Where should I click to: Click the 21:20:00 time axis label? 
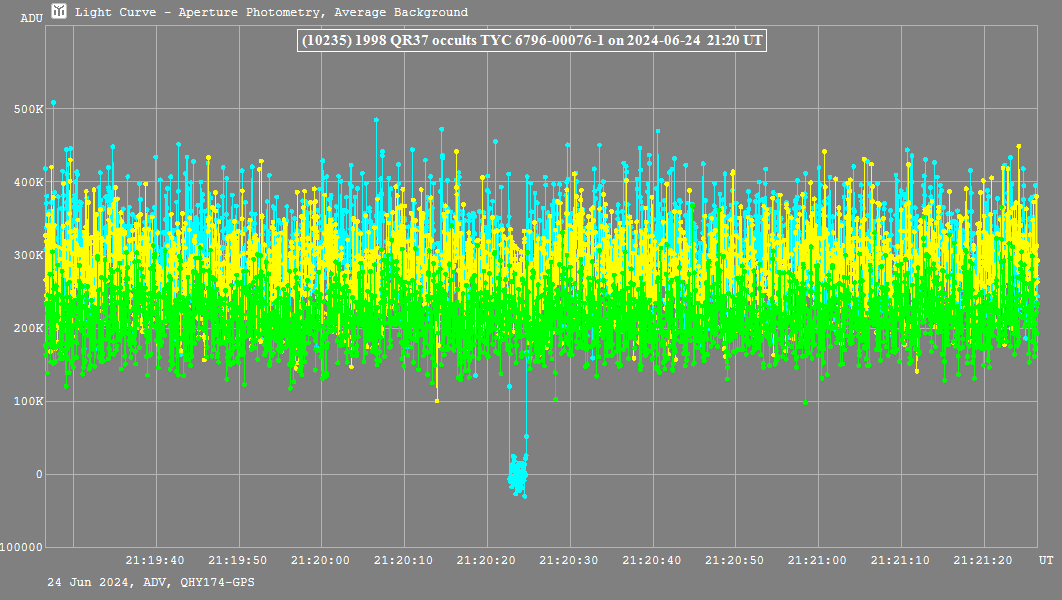(321, 560)
